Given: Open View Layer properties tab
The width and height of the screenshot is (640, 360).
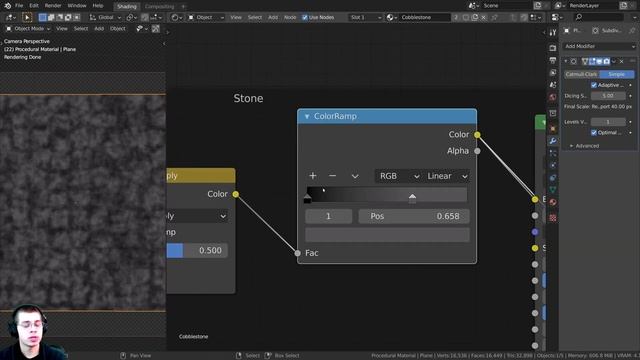Looking at the screenshot, I should (553, 73).
